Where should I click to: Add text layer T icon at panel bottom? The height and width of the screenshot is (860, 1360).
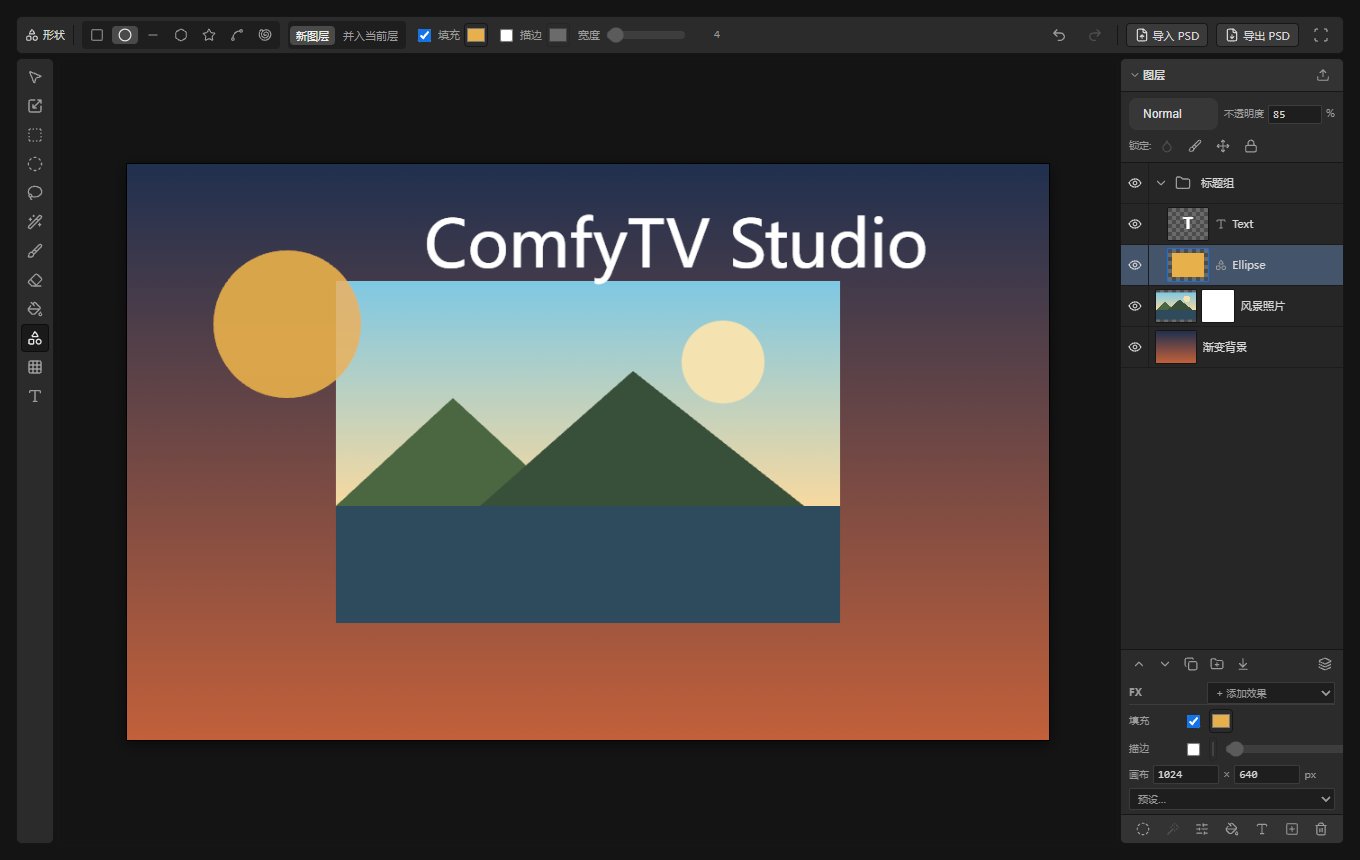pos(1262,829)
